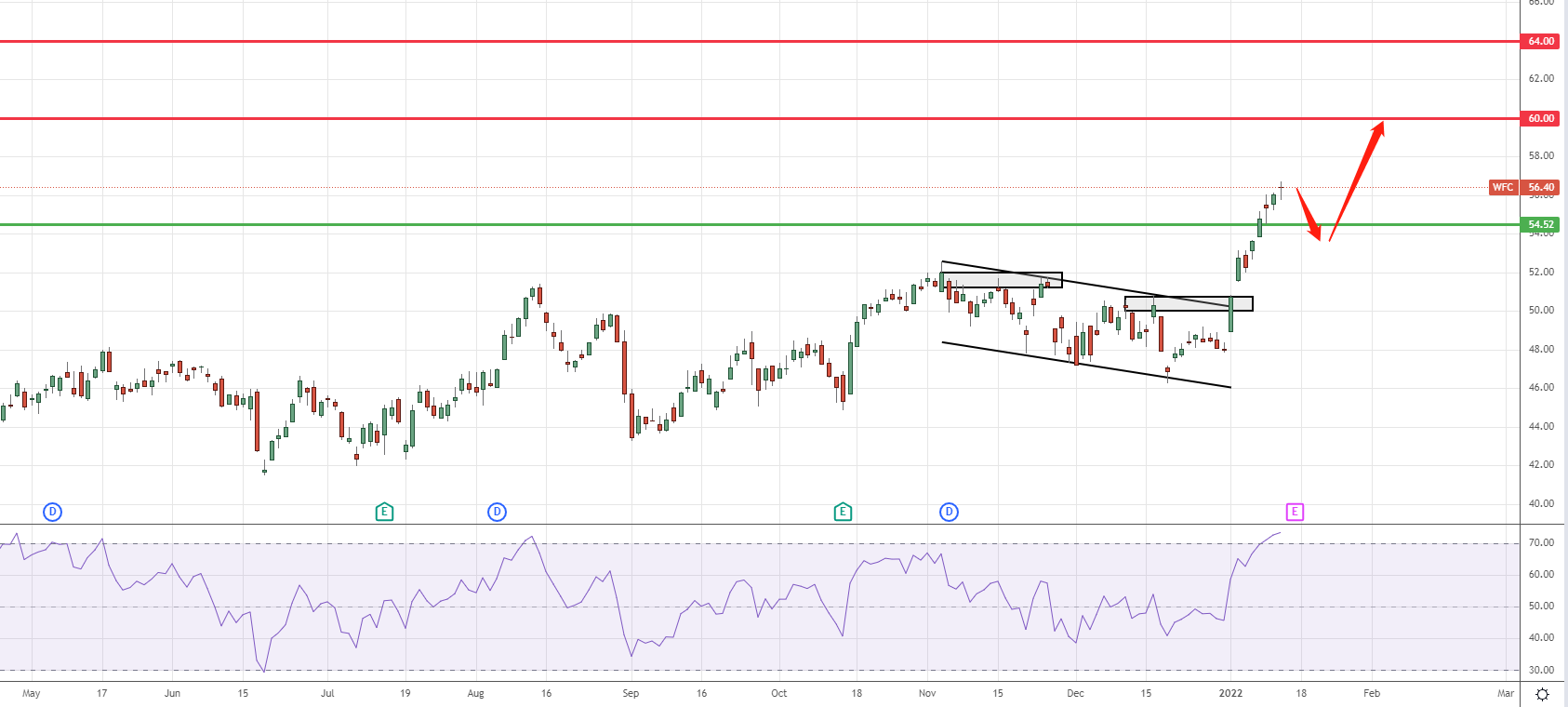Select the short red downward arrow drawing
Screen dimensions: 1568x707
(x=1309, y=214)
